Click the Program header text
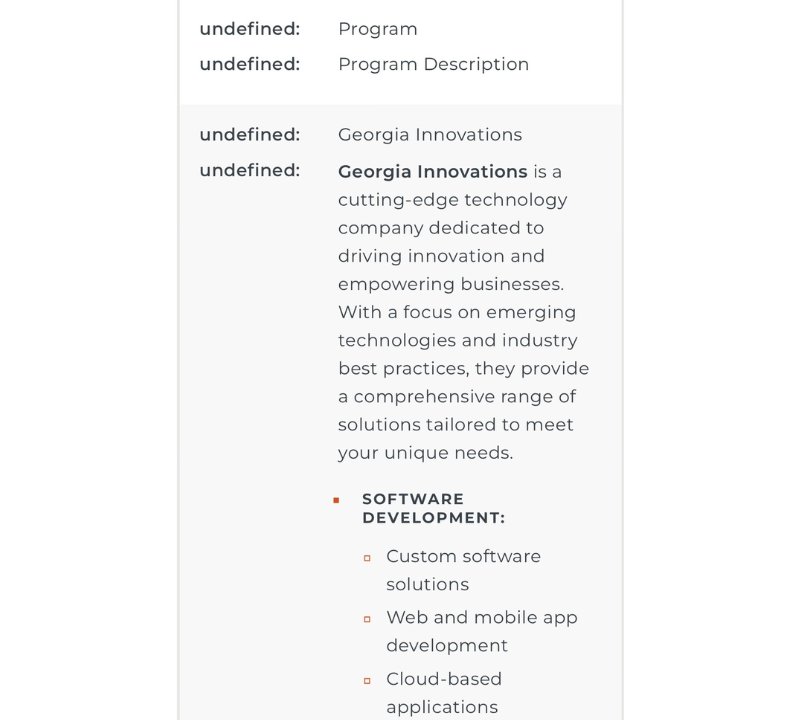 pos(378,29)
